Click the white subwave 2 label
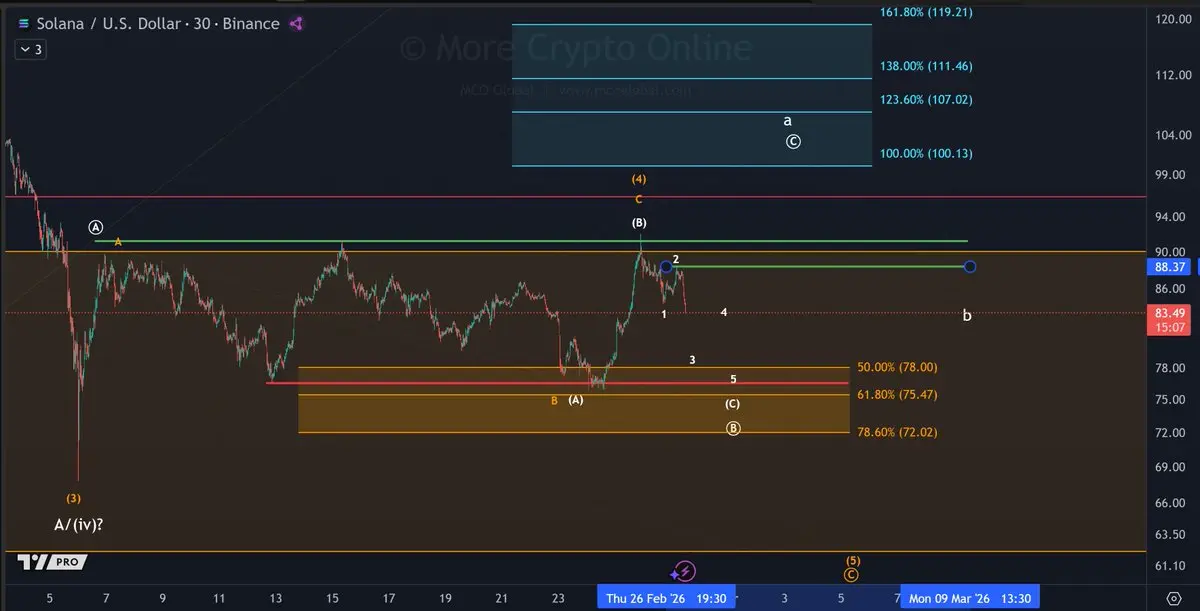The height and width of the screenshot is (611, 1200). 676,259
